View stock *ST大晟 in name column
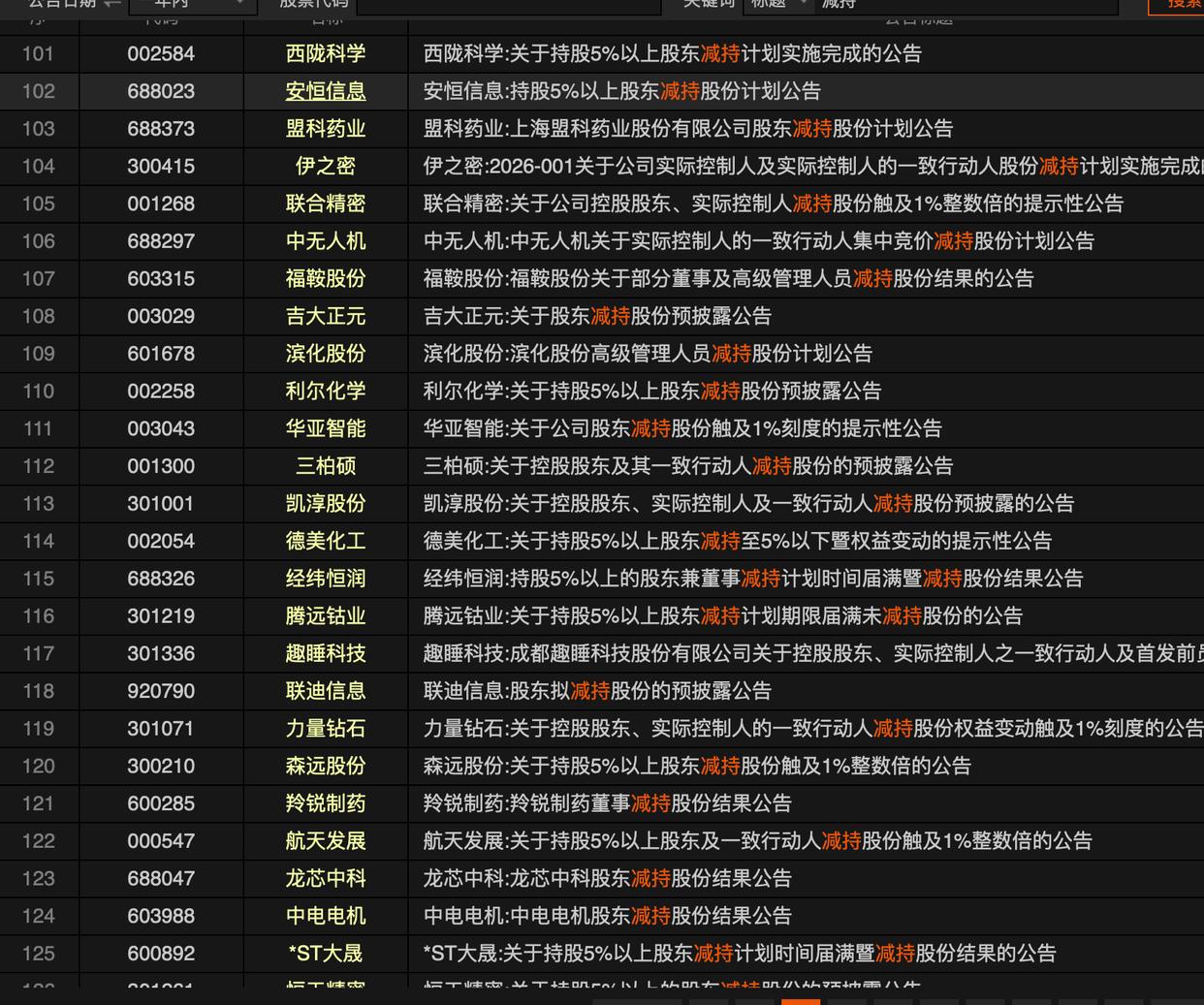This screenshot has width=1204, height=1005. click(326, 954)
